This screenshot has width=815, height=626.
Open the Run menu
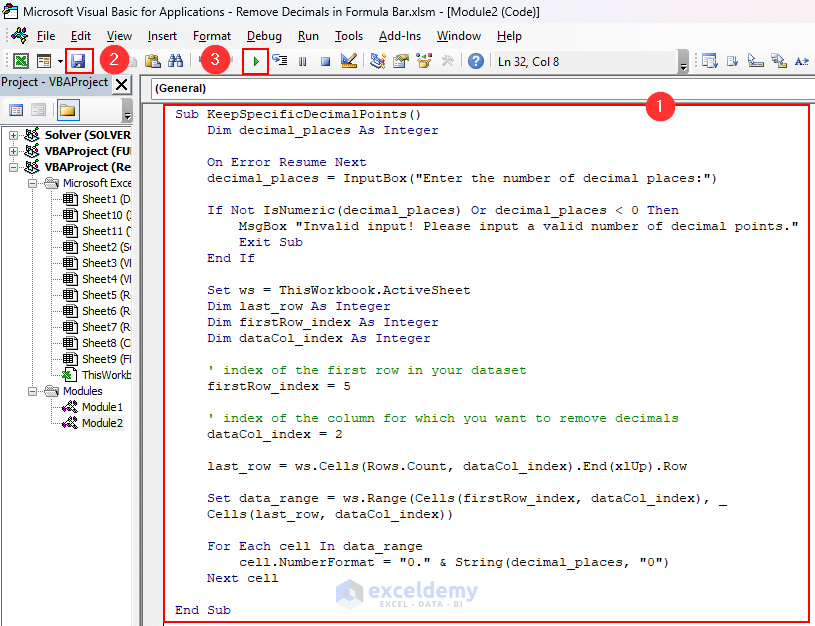point(308,36)
